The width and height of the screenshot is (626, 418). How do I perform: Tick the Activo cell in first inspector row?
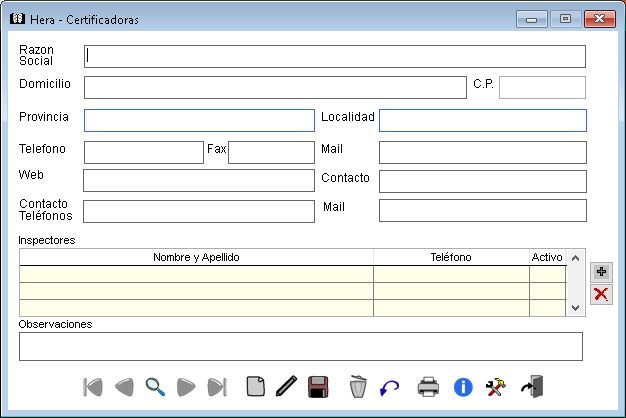pos(547,274)
